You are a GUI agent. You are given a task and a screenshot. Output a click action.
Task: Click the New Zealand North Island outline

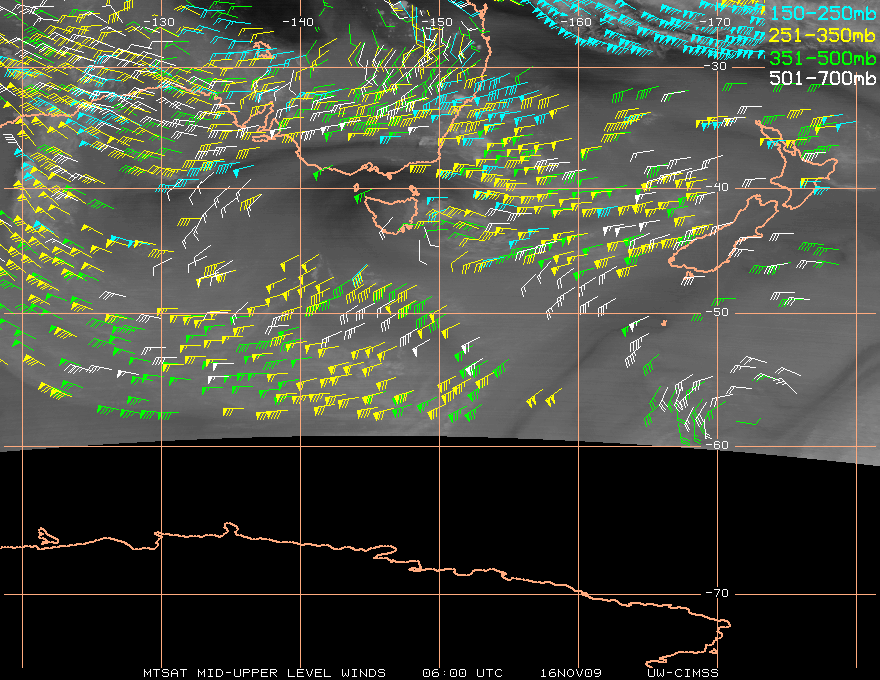coord(796,163)
